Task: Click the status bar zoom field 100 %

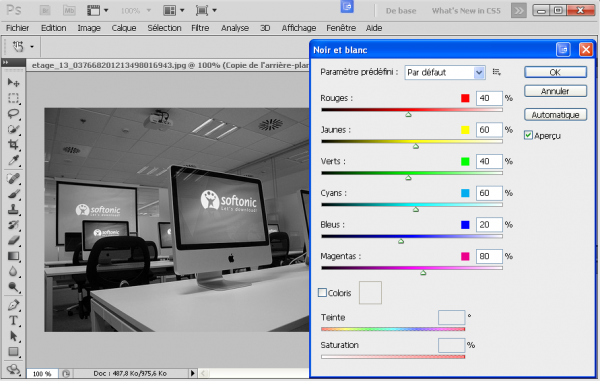Action: (x=42, y=374)
